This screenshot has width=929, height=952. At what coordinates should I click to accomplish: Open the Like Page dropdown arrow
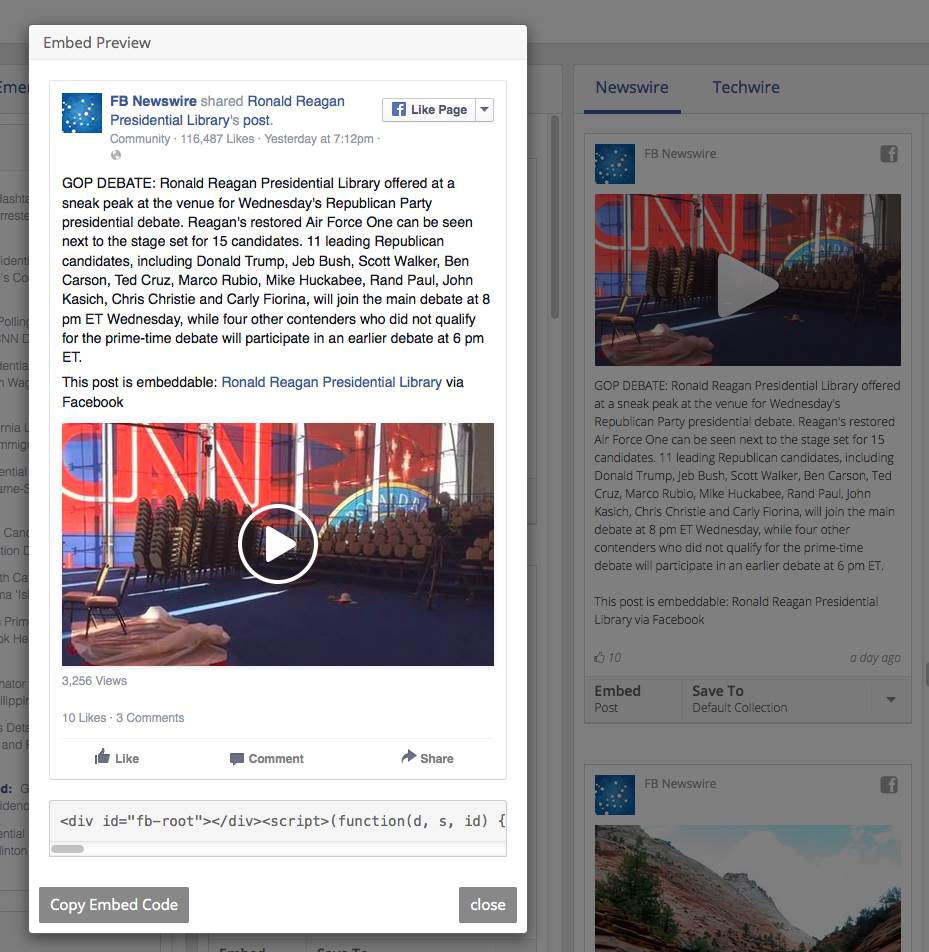tap(484, 109)
